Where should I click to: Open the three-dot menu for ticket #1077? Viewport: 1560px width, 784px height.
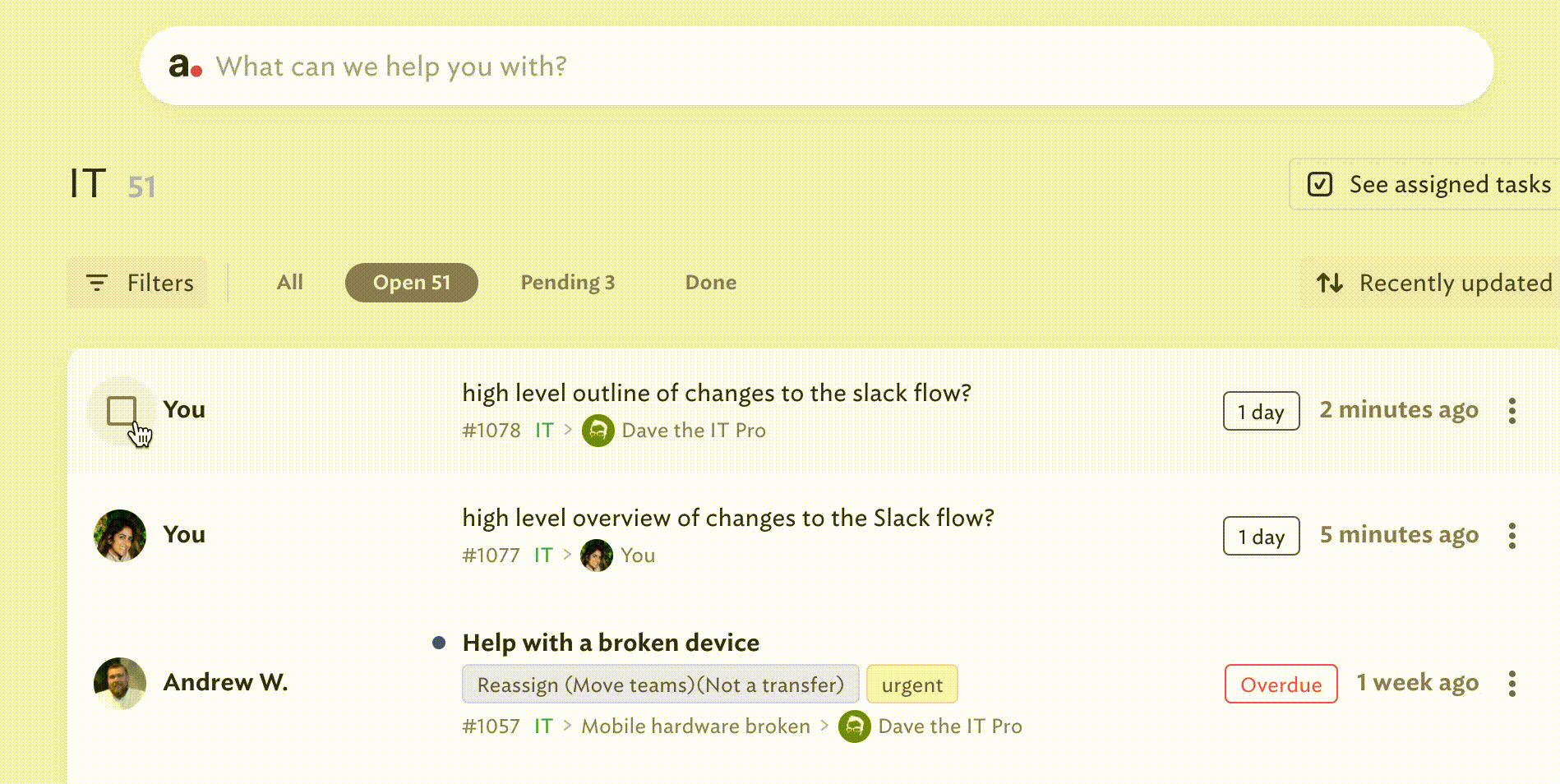[x=1512, y=536]
